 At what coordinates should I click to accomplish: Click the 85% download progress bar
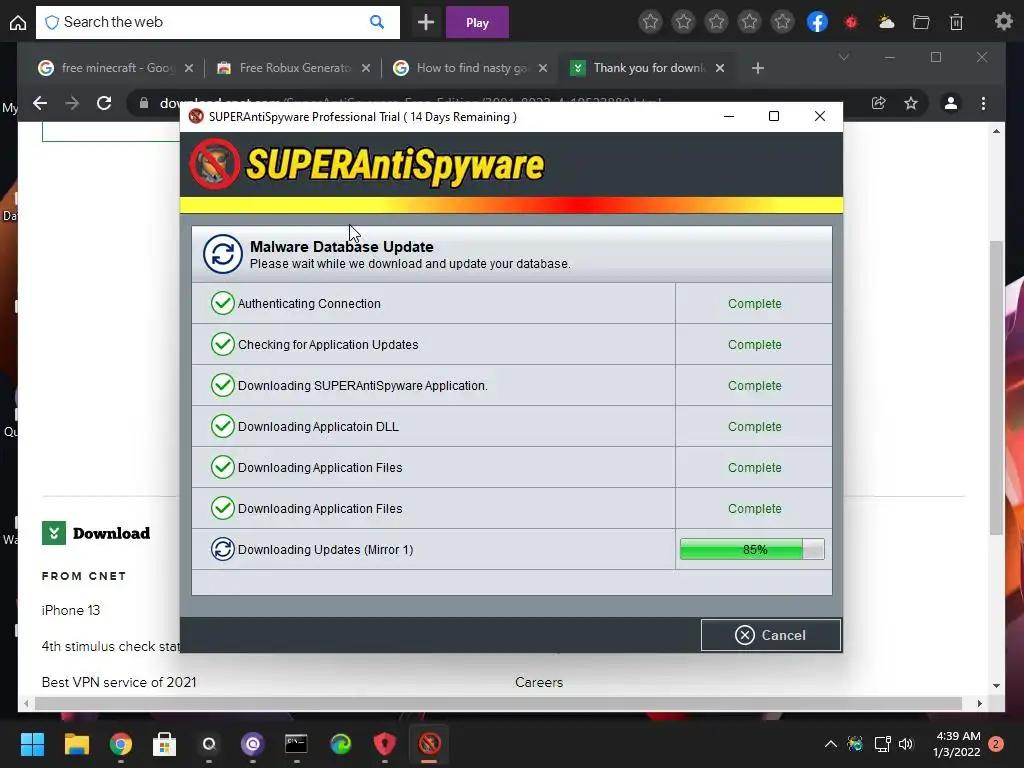(x=752, y=549)
